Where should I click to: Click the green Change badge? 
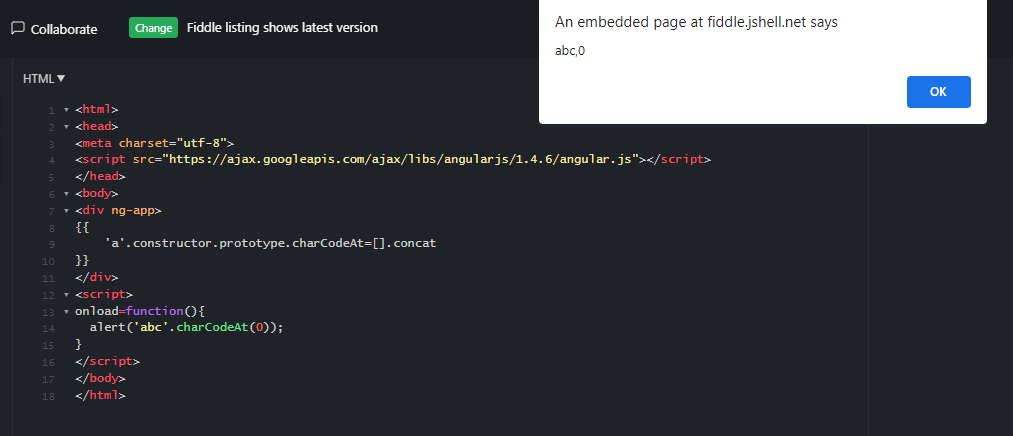(153, 28)
